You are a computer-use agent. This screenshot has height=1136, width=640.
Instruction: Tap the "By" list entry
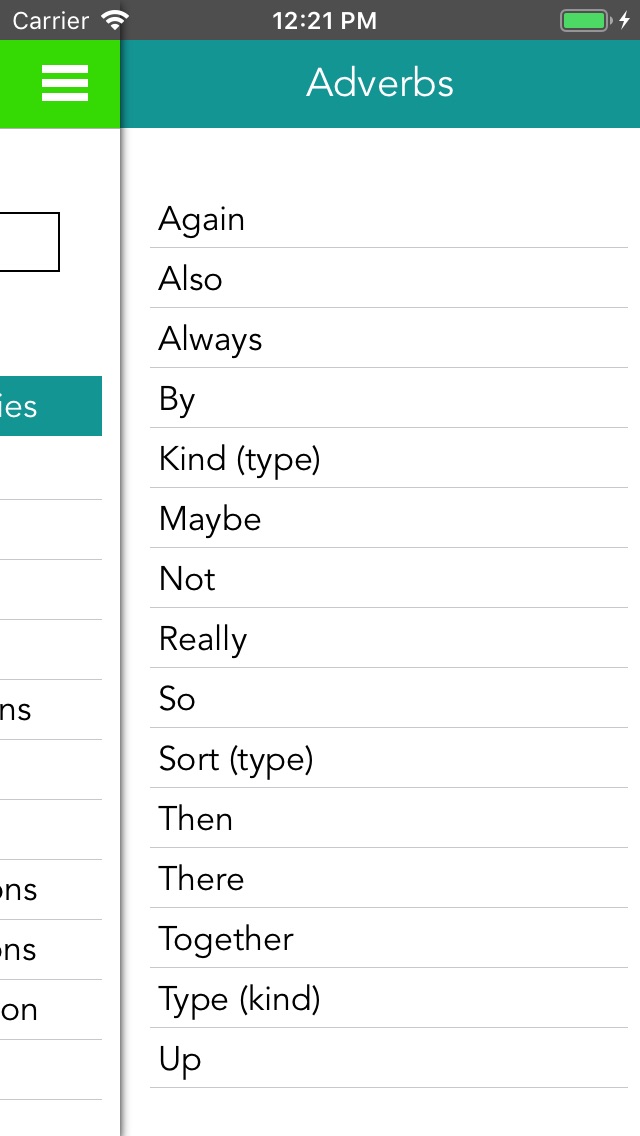[388, 398]
